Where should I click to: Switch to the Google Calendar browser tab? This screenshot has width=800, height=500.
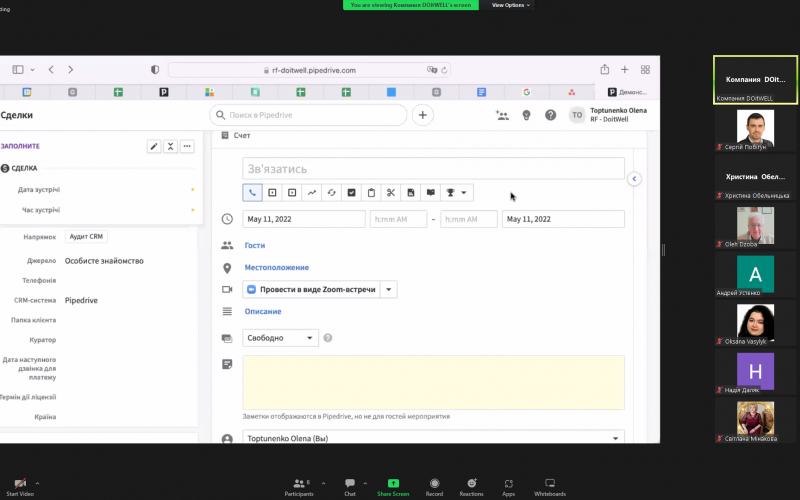(27, 92)
